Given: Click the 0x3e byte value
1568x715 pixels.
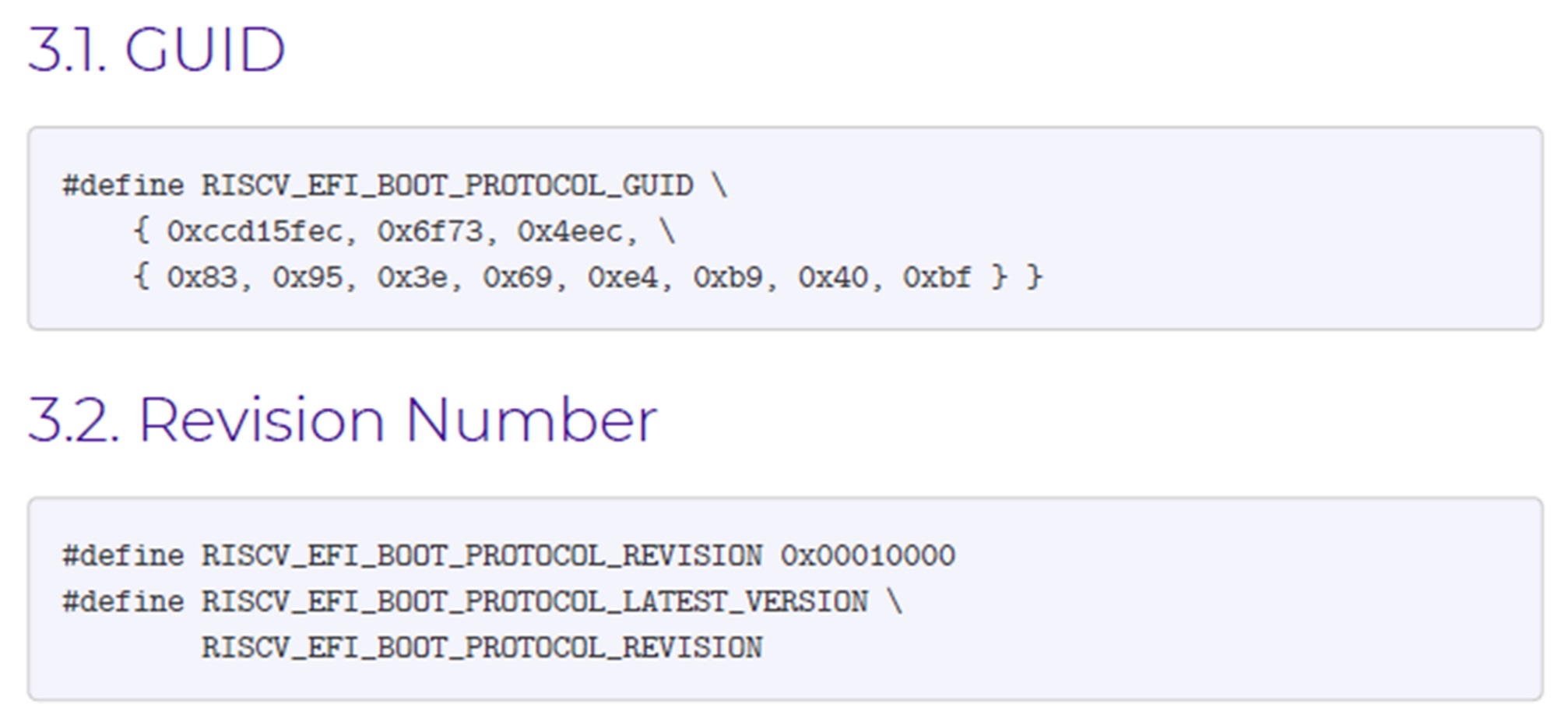Looking at the screenshot, I should click(412, 278).
